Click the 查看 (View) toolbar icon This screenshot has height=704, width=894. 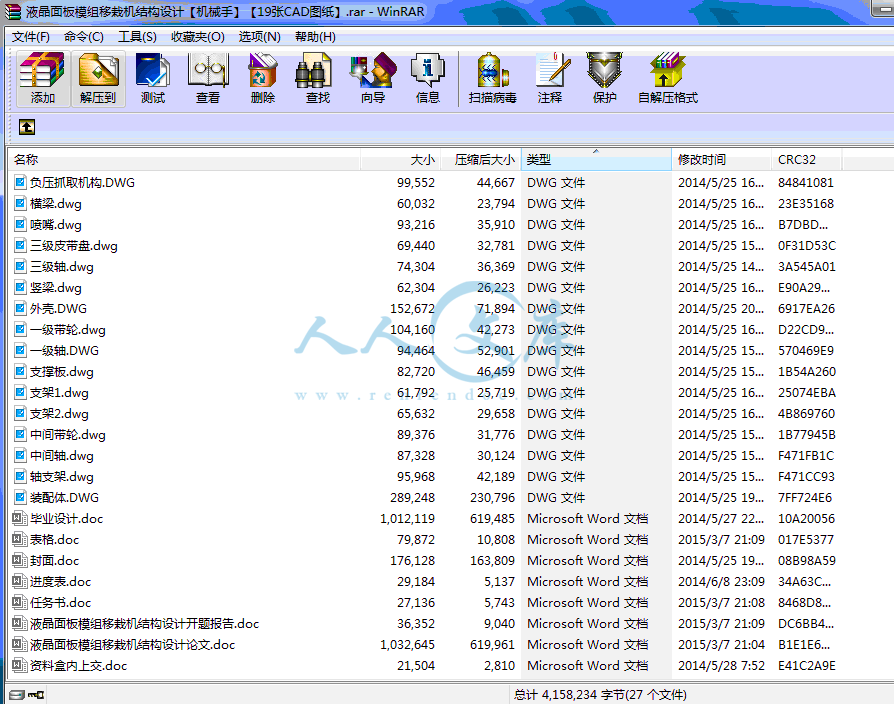pos(208,78)
